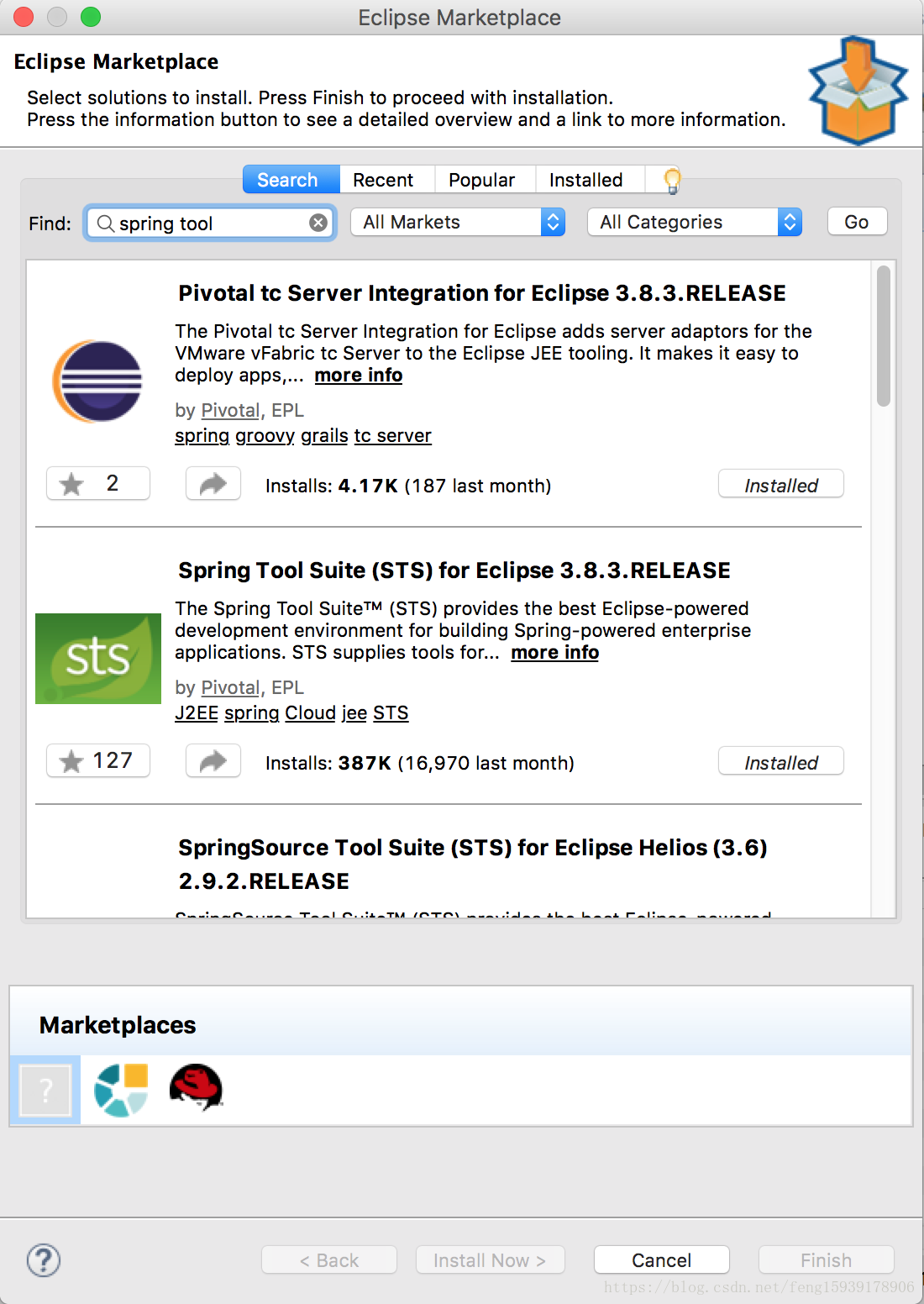Open the All Categories dropdown
Viewport: 924px width, 1304px height.
[695, 222]
